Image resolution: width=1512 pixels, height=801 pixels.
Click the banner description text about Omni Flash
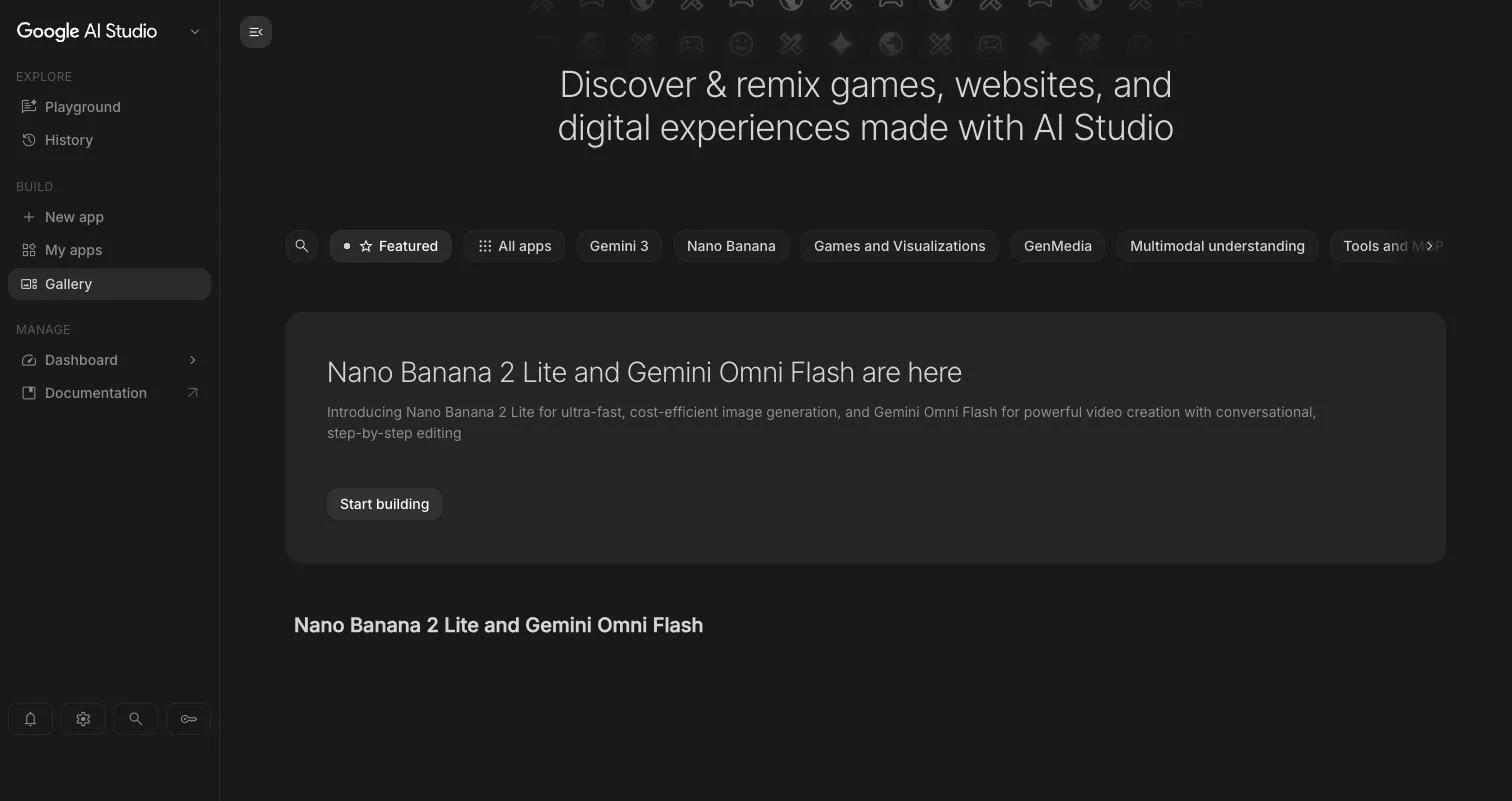821,422
